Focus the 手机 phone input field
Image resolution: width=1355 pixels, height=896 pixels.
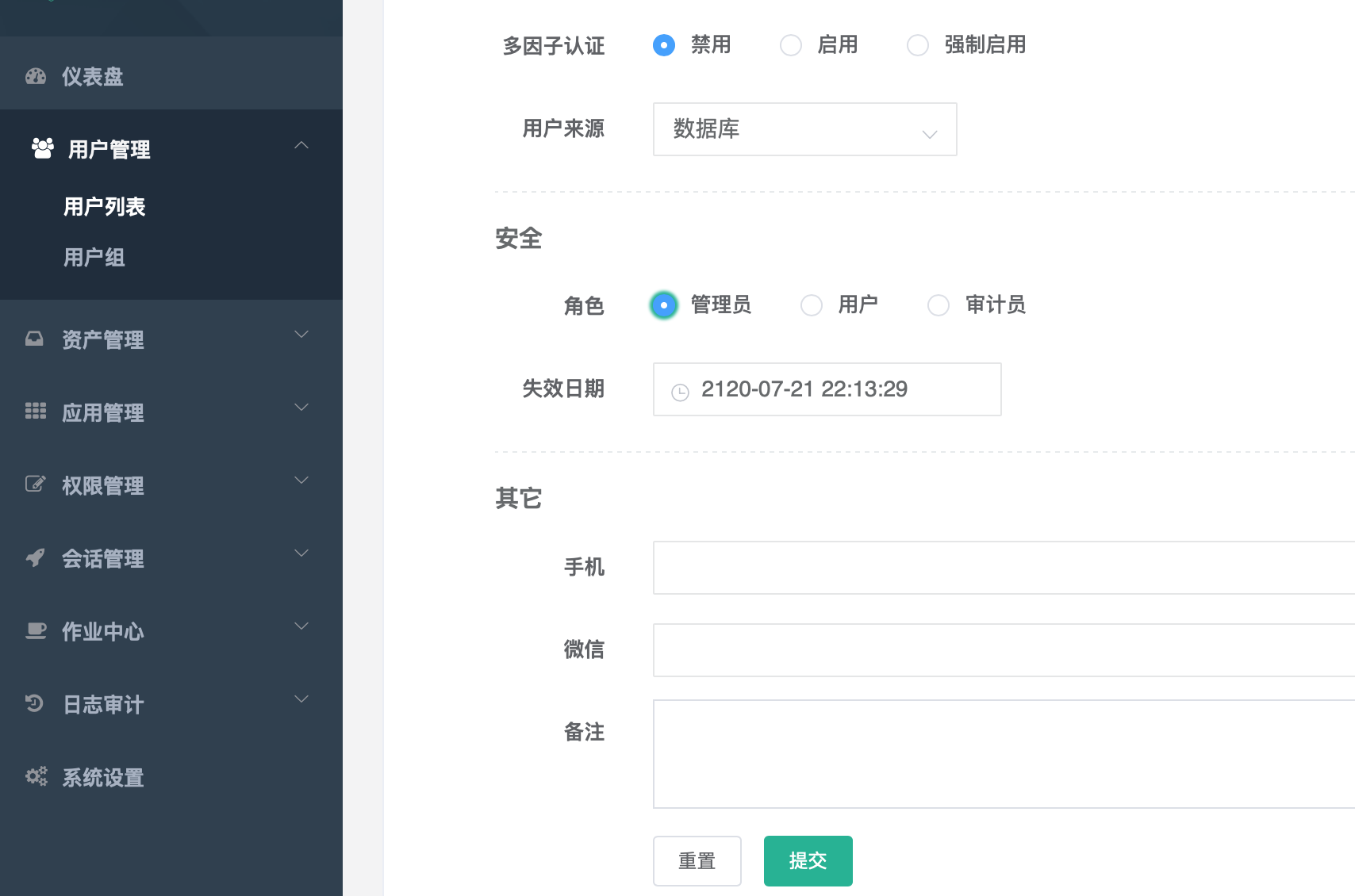tap(1004, 568)
